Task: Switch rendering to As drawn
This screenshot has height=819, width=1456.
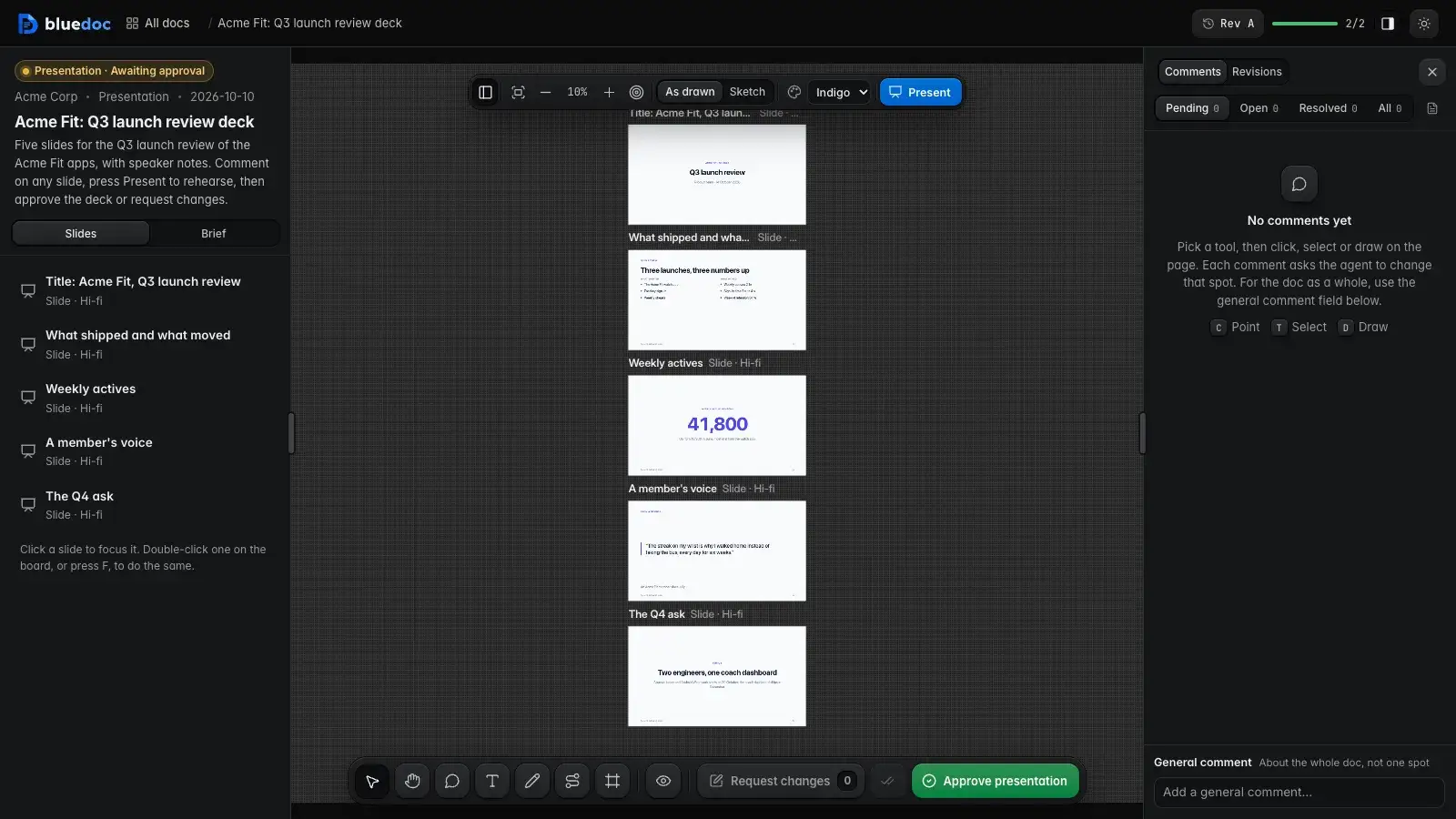Action: pos(690,92)
